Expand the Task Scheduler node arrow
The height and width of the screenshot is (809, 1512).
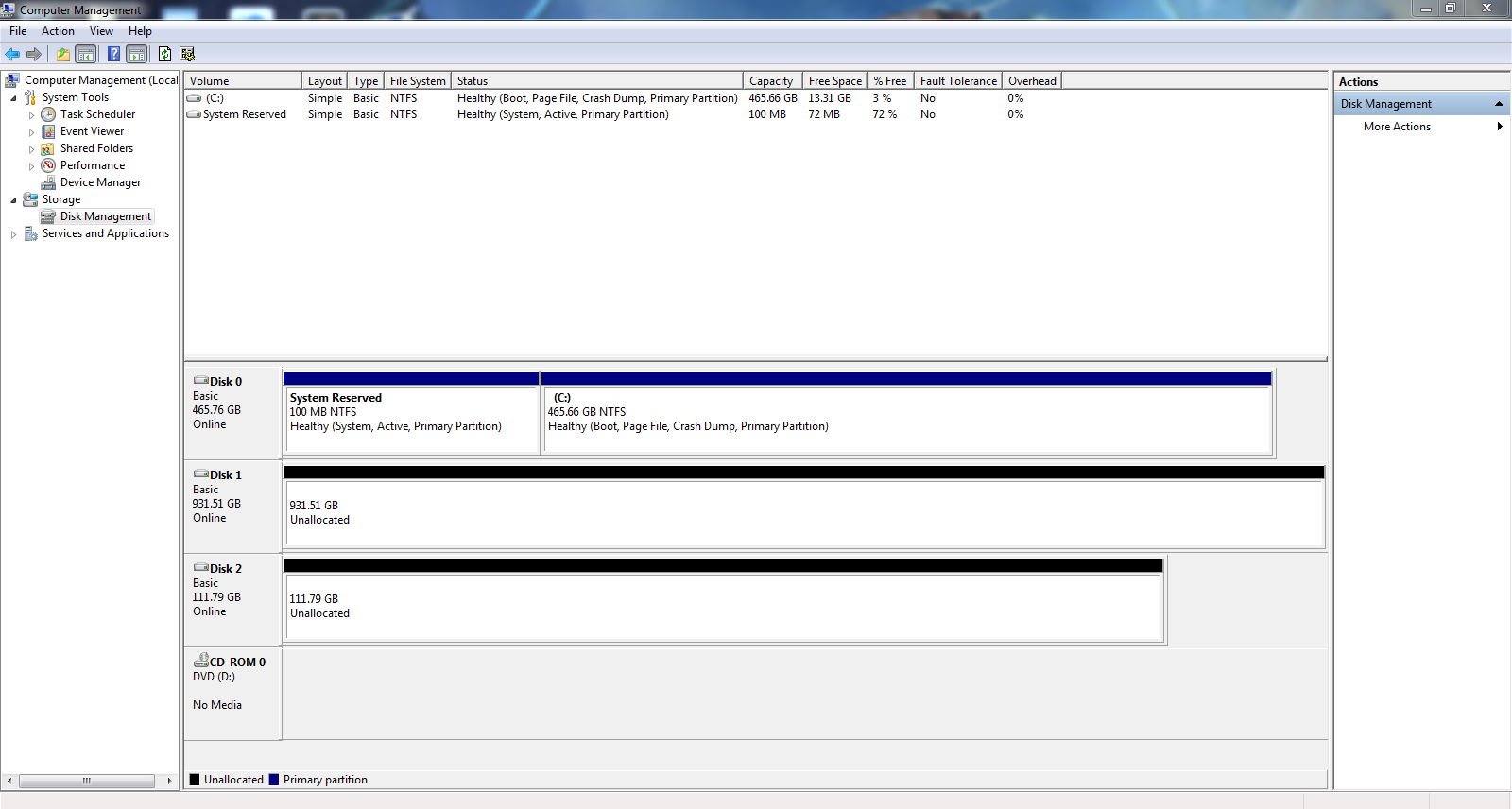point(31,115)
